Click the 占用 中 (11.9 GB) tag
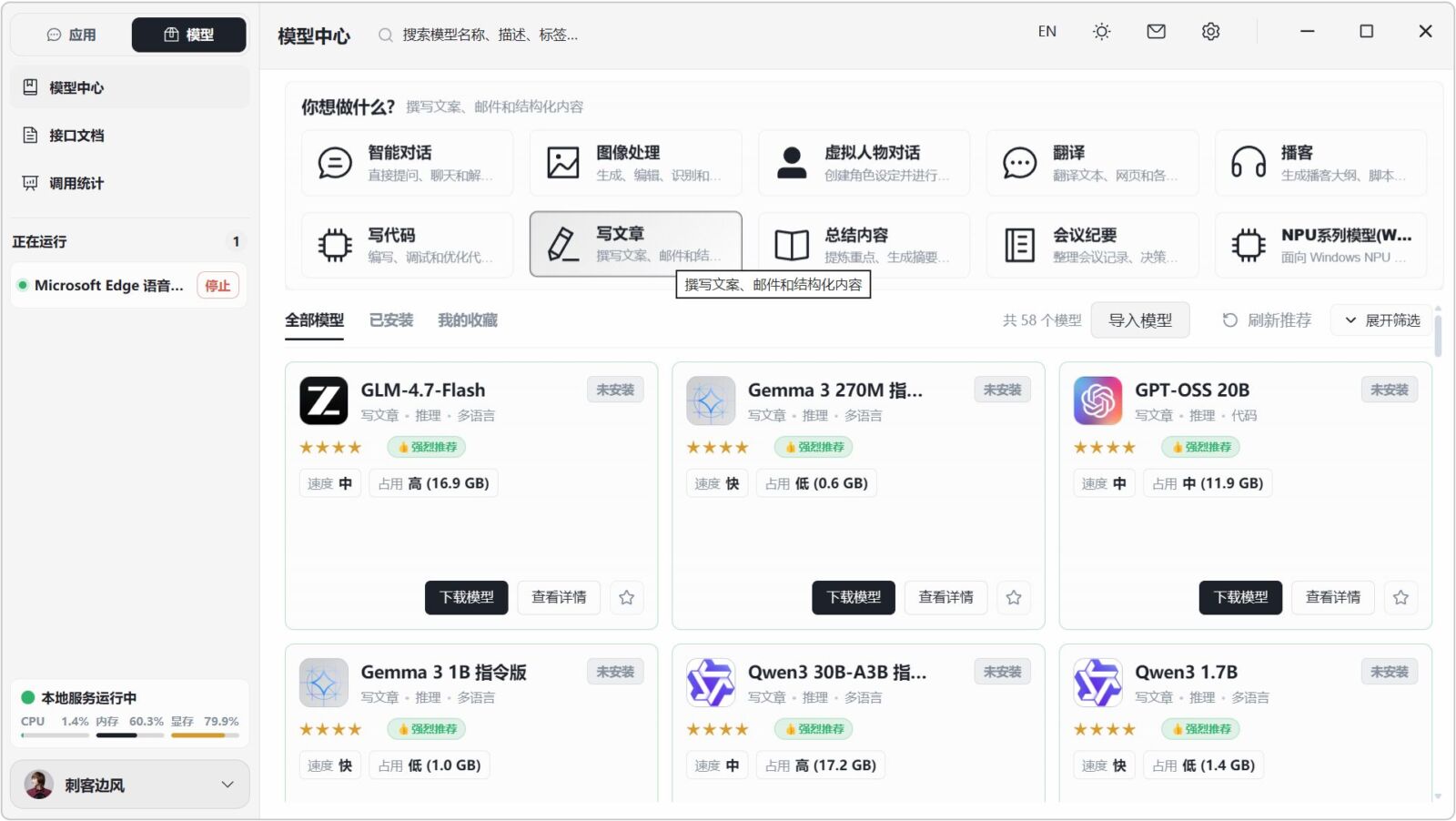This screenshot has height=821, width=1456. coord(1208,483)
